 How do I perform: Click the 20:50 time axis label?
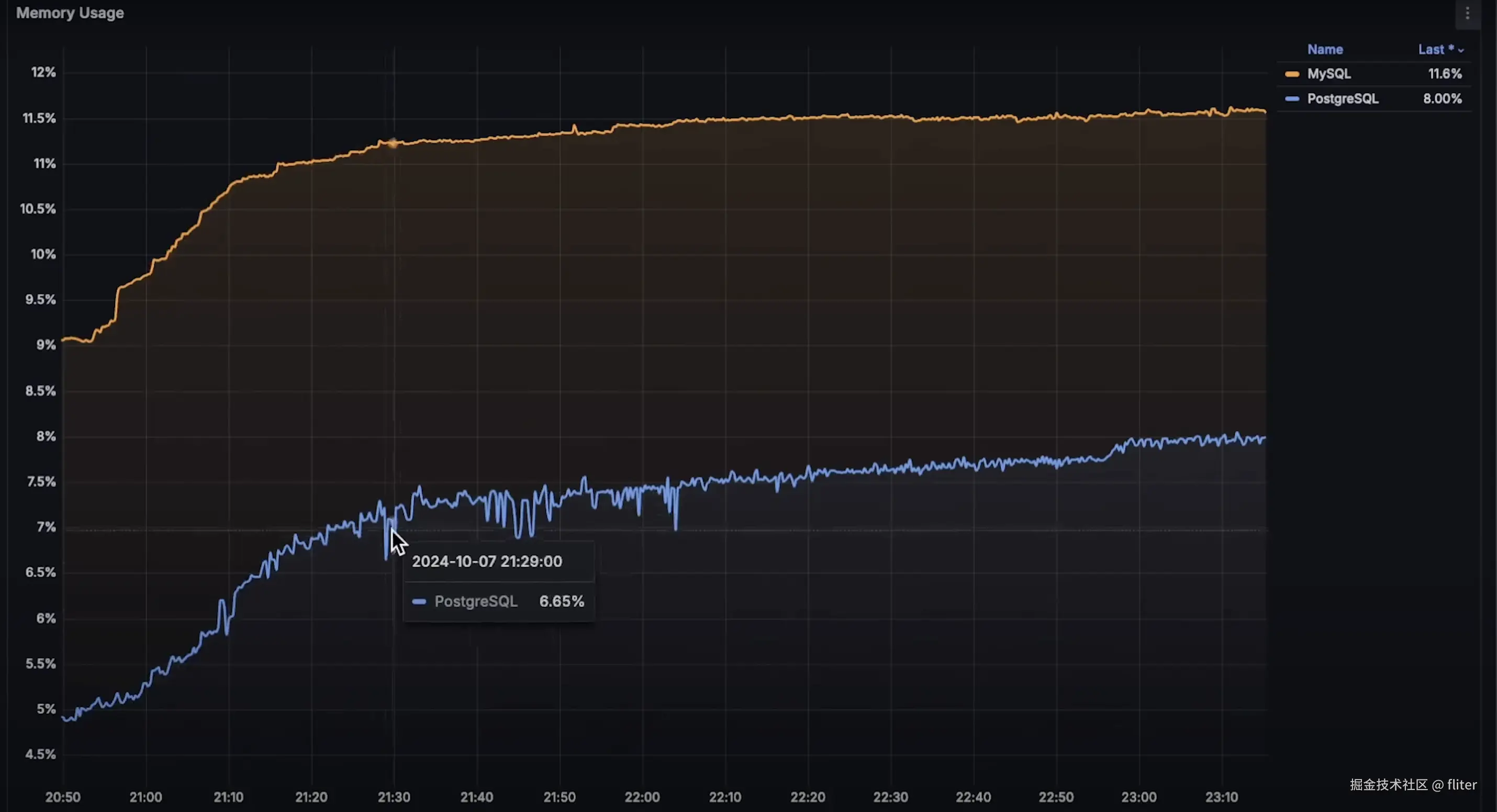pyautogui.click(x=63, y=797)
